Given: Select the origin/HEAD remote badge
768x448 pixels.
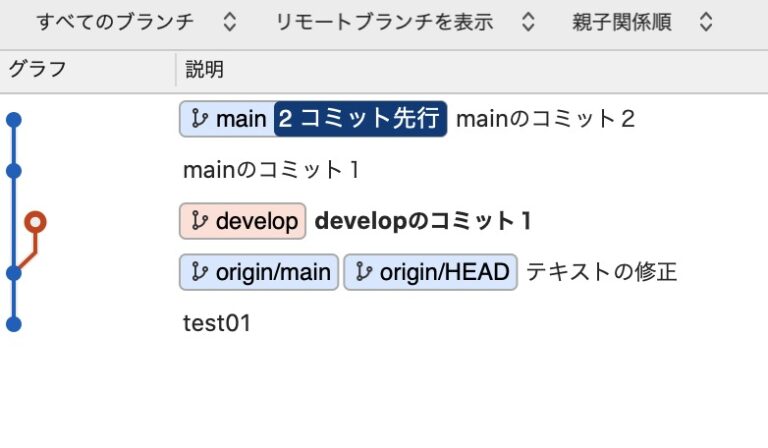Looking at the screenshot, I should 430,272.
